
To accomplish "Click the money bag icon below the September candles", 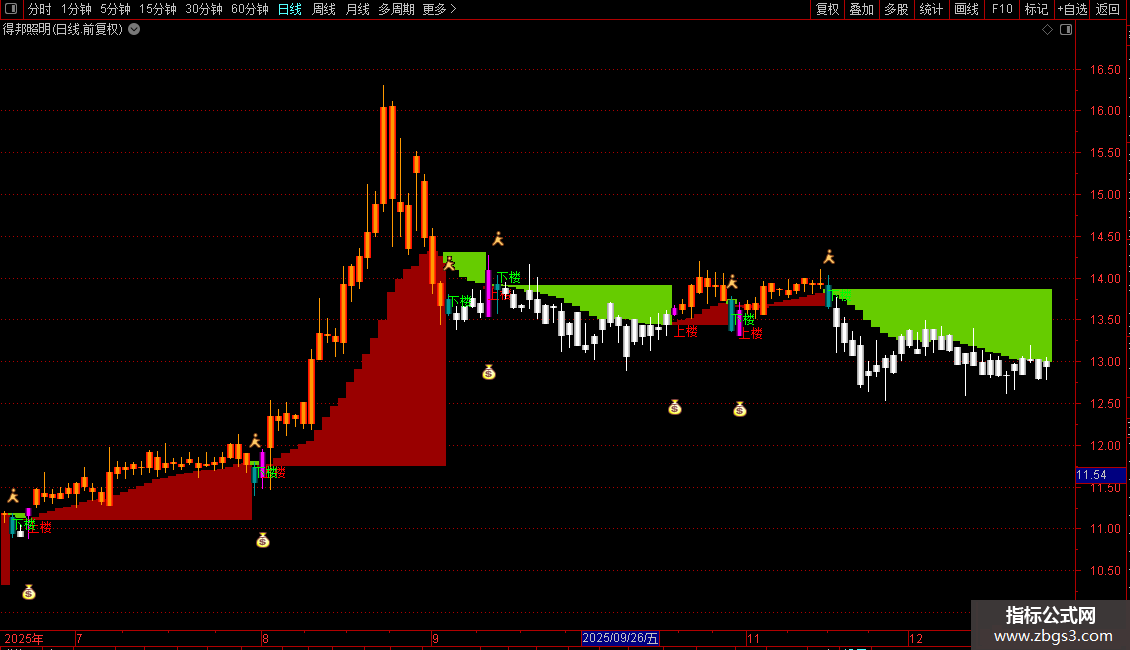I will (x=489, y=372).
